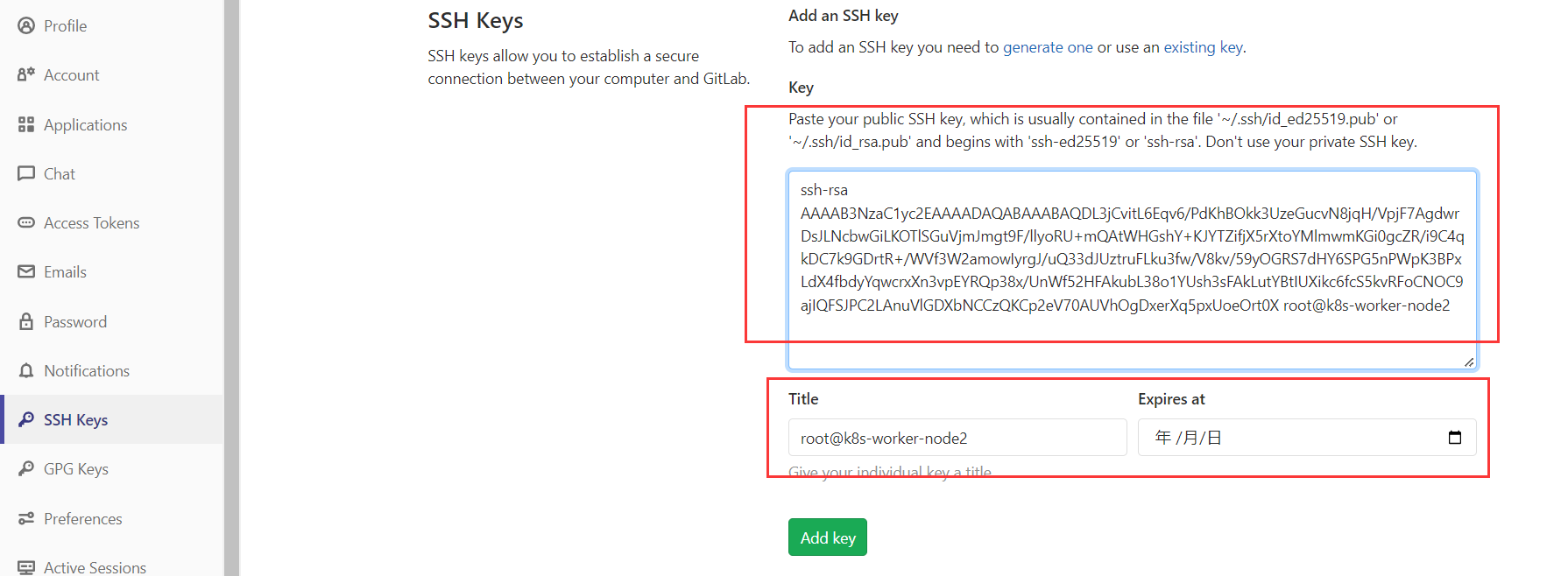1568x576 pixels.
Task: Focus the Title input field
Action: click(x=957, y=438)
